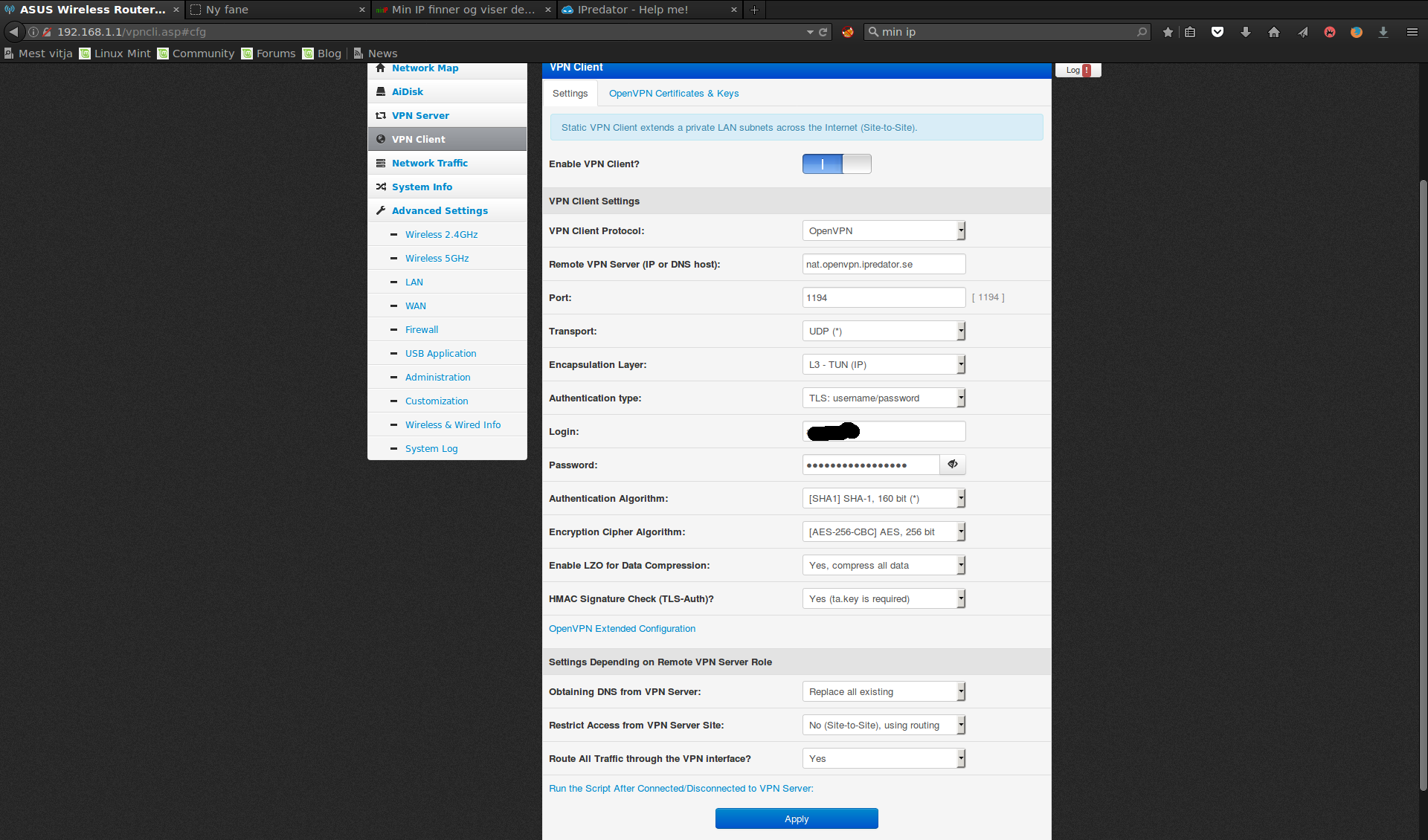Open Enable LZO Data Compression dropdown

pyautogui.click(x=884, y=565)
